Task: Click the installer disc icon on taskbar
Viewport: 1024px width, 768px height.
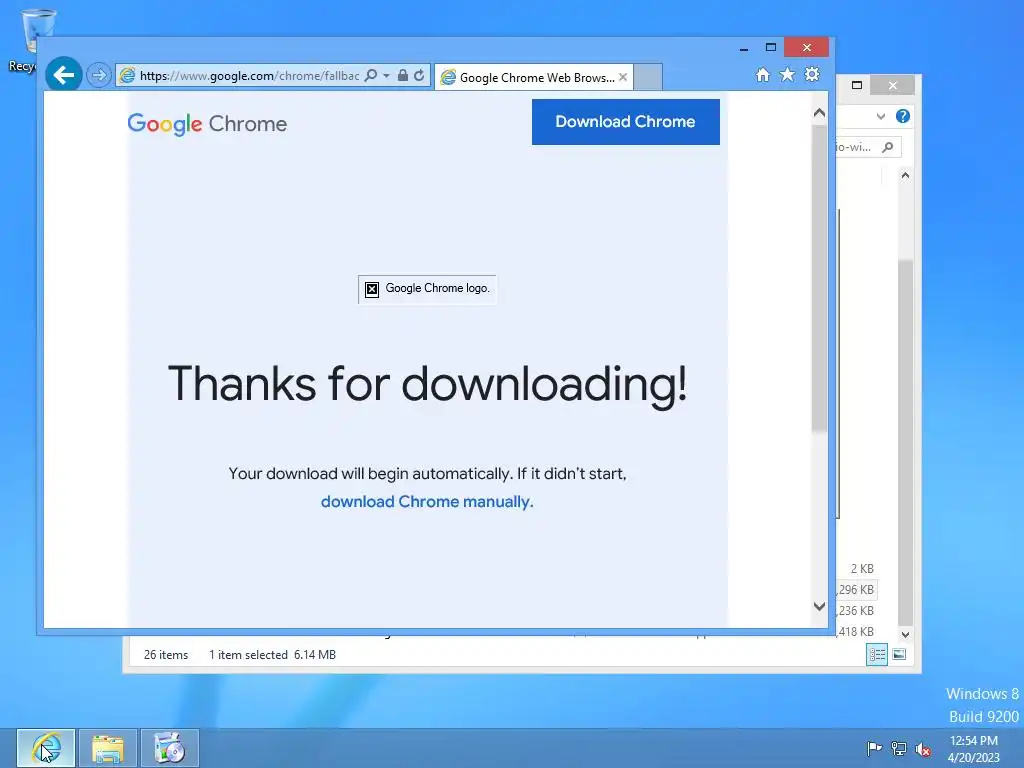Action: [169, 748]
